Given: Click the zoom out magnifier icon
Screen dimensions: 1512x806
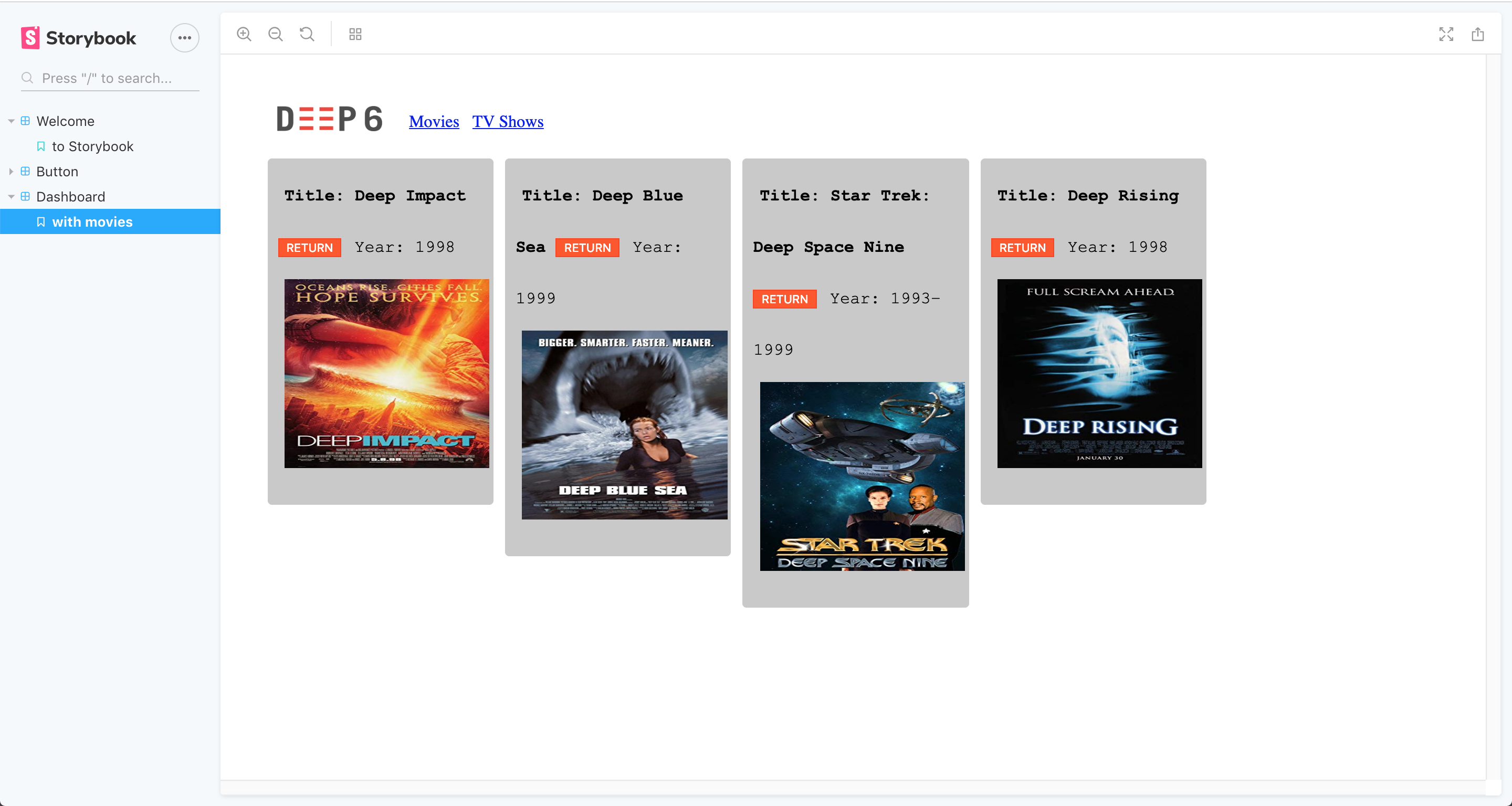Looking at the screenshot, I should tap(275, 34).
